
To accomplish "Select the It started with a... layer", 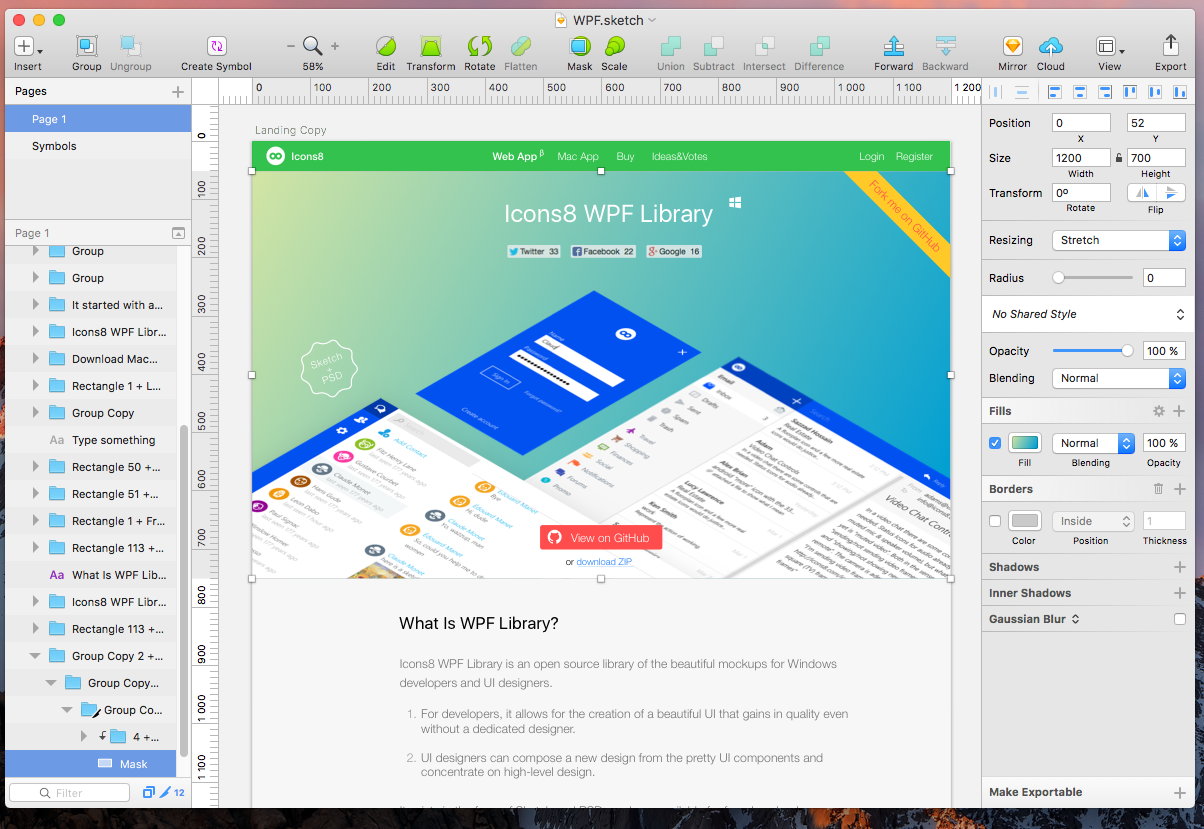I will point(91,305).
